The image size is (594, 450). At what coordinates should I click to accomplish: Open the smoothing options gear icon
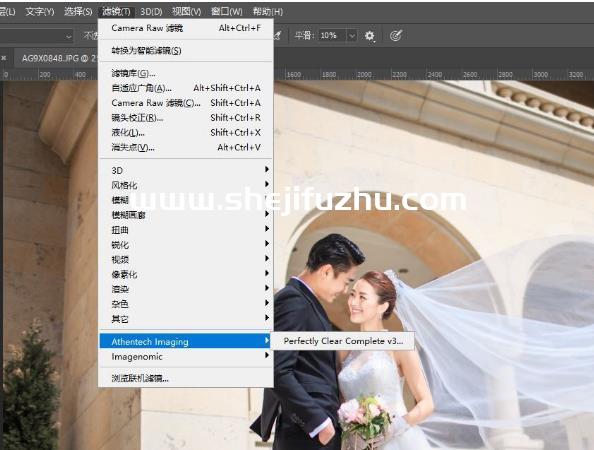coord(369,36)
